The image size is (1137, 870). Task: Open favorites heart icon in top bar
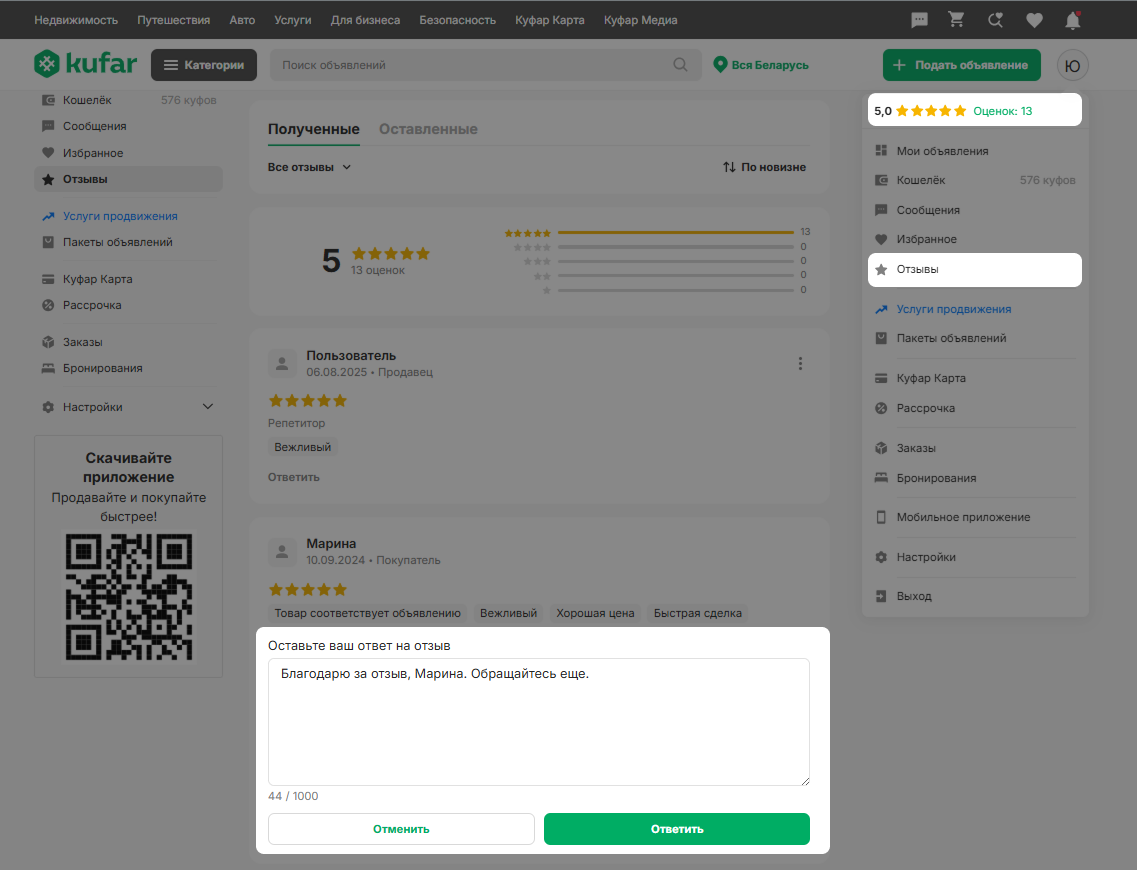[x=1035, y=20]
